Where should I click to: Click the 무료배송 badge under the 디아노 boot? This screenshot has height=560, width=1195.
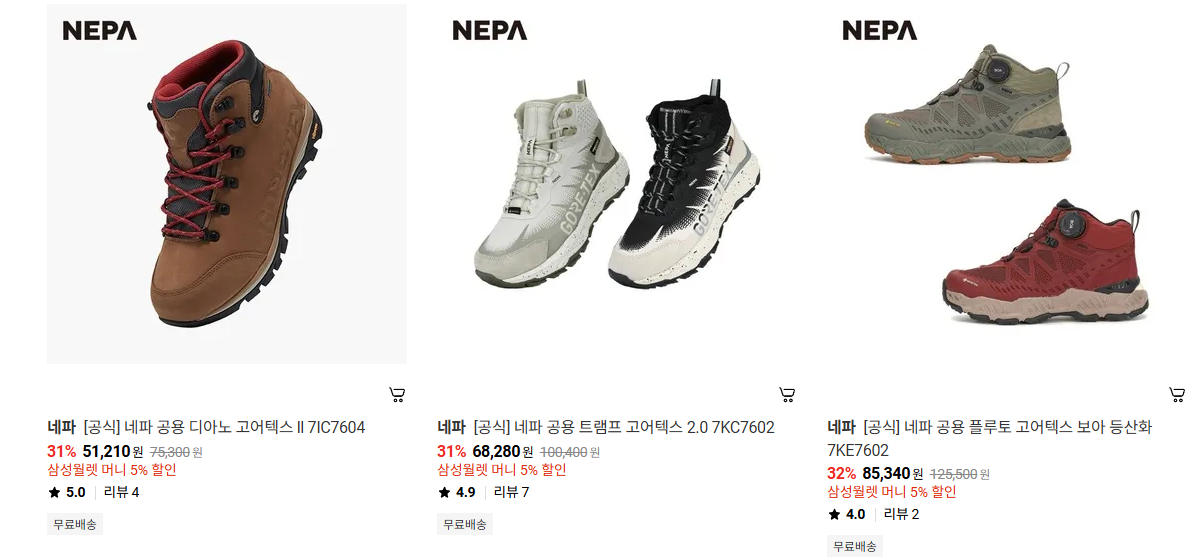(75, 524)
